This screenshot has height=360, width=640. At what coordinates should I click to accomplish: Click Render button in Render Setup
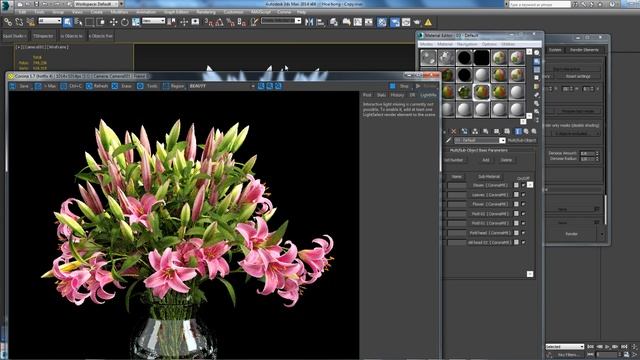(571, 234)
